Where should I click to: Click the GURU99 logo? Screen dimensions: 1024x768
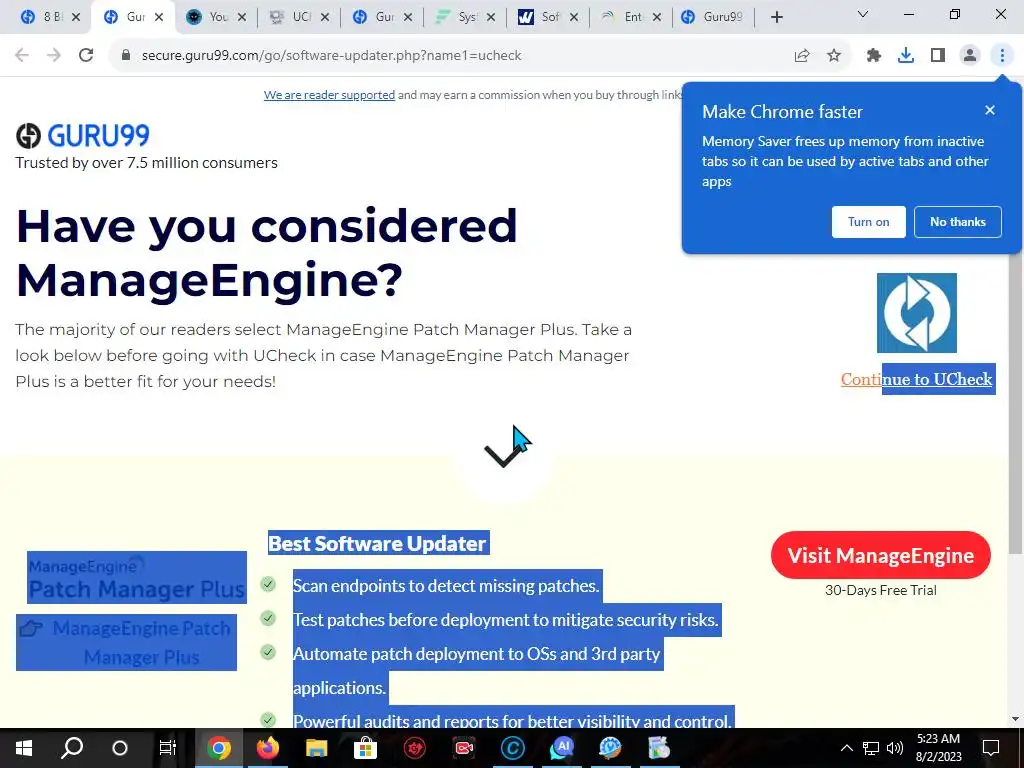tap(83, 136)
